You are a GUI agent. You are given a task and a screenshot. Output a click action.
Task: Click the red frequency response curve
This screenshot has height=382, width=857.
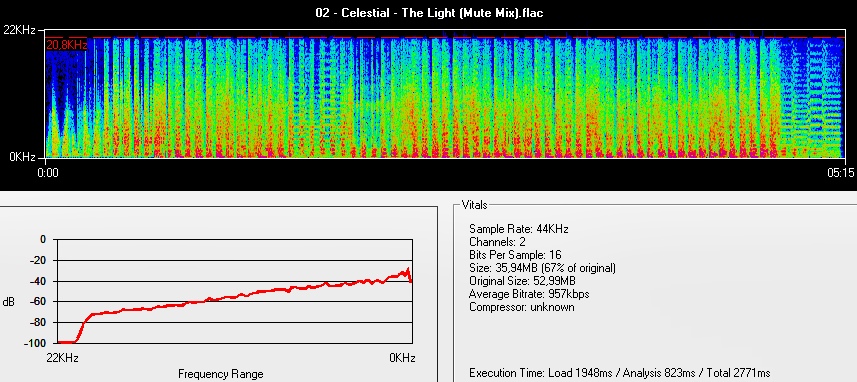[234, 306]
